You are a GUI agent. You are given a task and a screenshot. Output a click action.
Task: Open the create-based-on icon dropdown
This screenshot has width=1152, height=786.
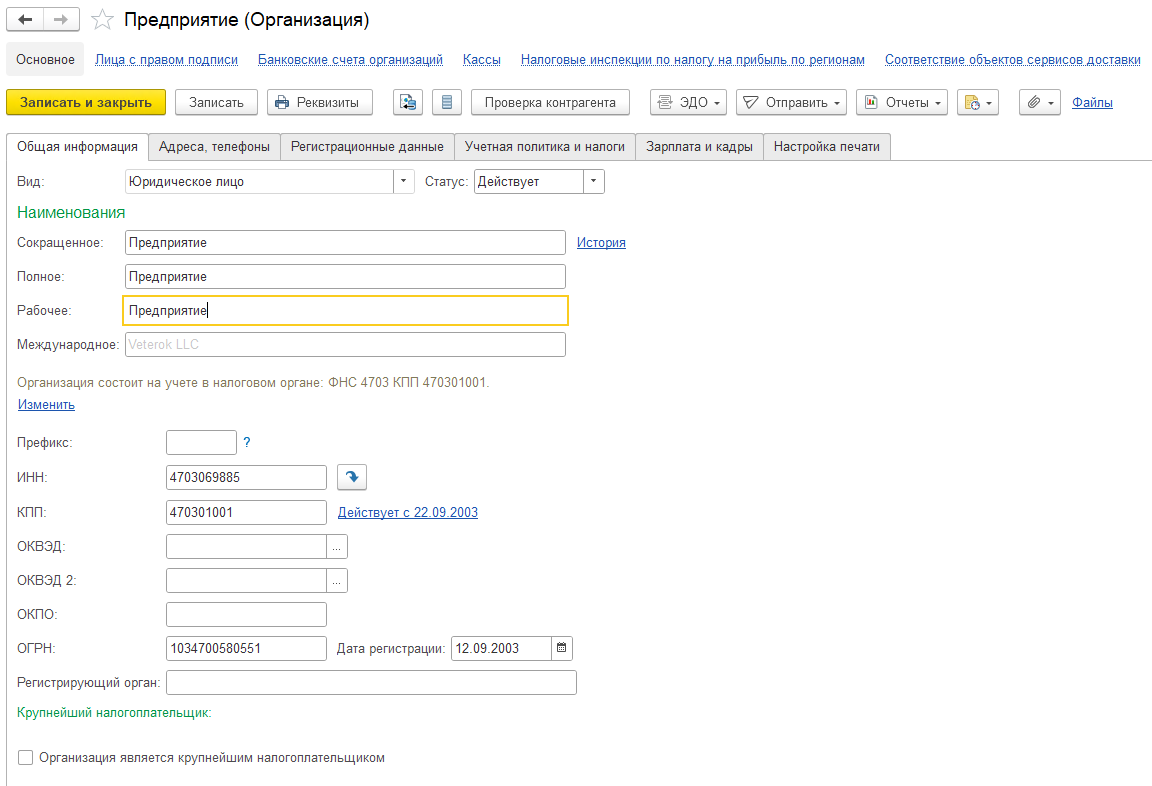pos(978,102)
